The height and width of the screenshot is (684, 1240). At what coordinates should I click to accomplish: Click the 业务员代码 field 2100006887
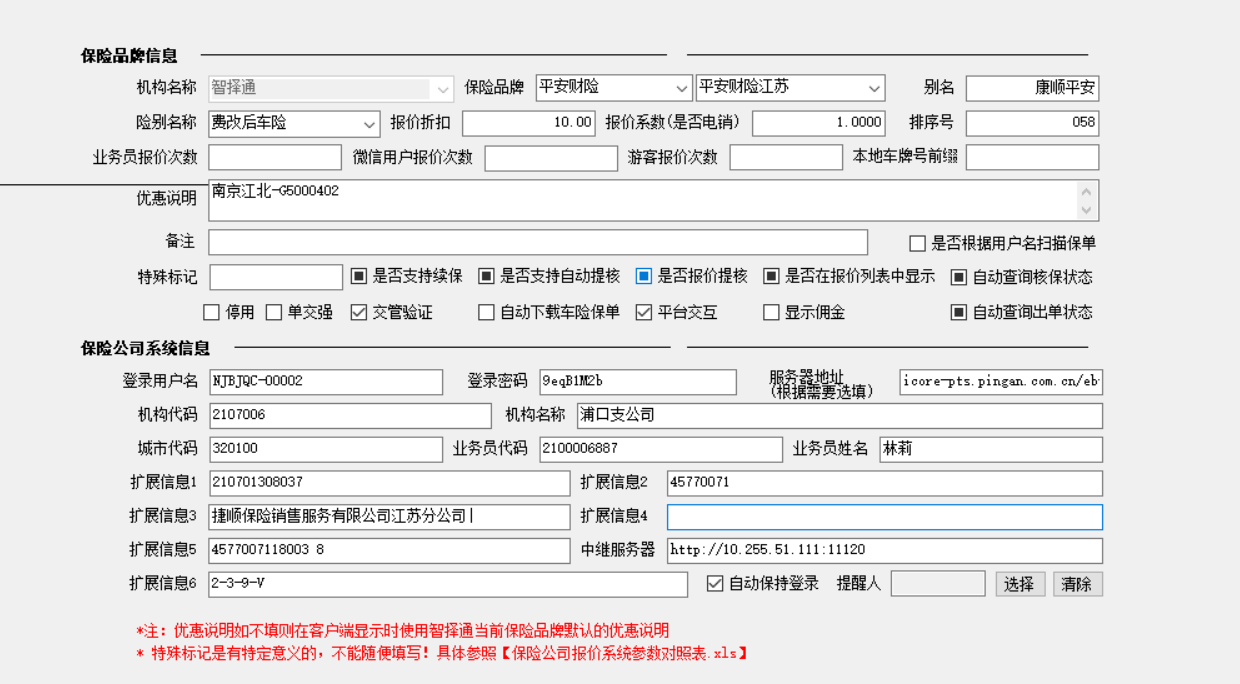click(661, 449)
